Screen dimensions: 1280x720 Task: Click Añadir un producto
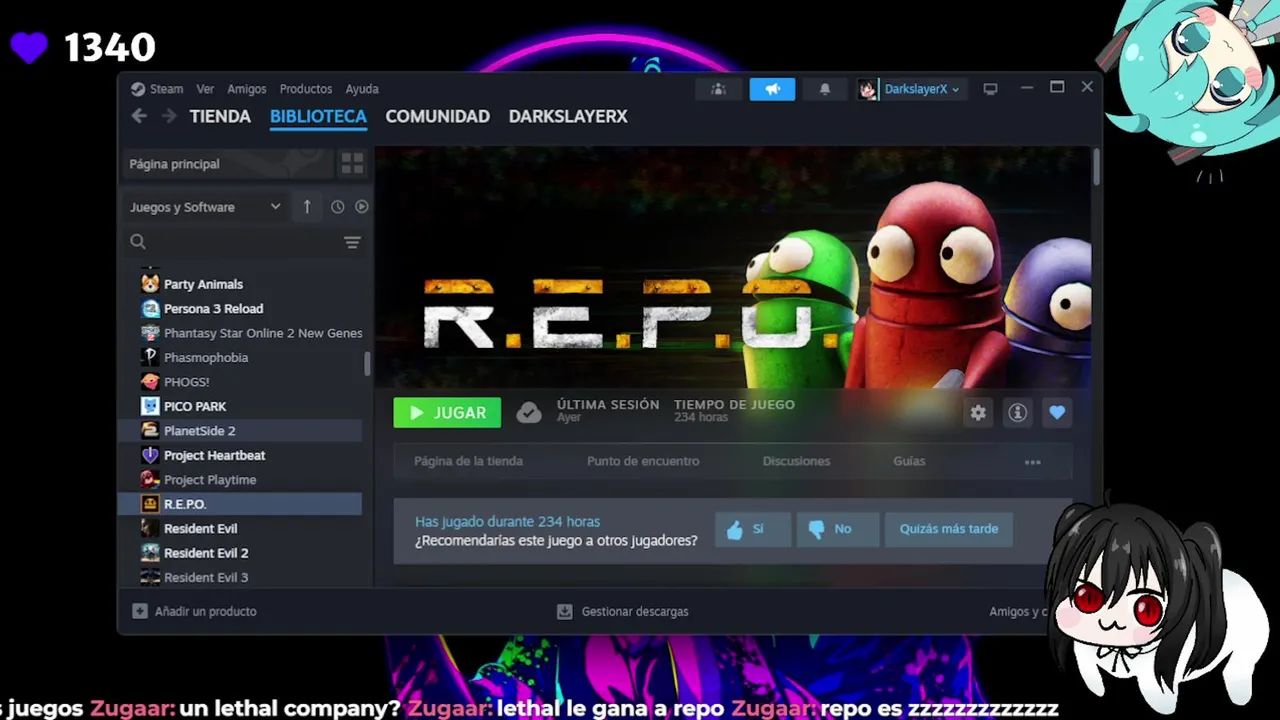[195, 611]
